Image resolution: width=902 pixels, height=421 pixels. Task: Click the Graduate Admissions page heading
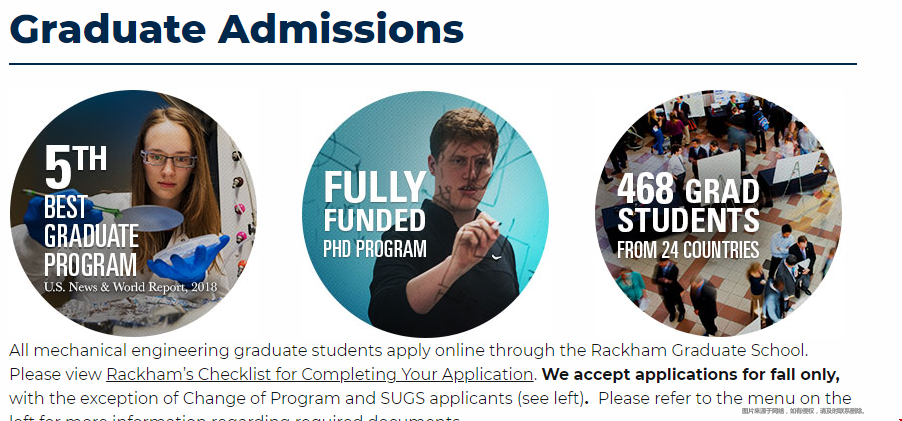(x=236, y=28)
